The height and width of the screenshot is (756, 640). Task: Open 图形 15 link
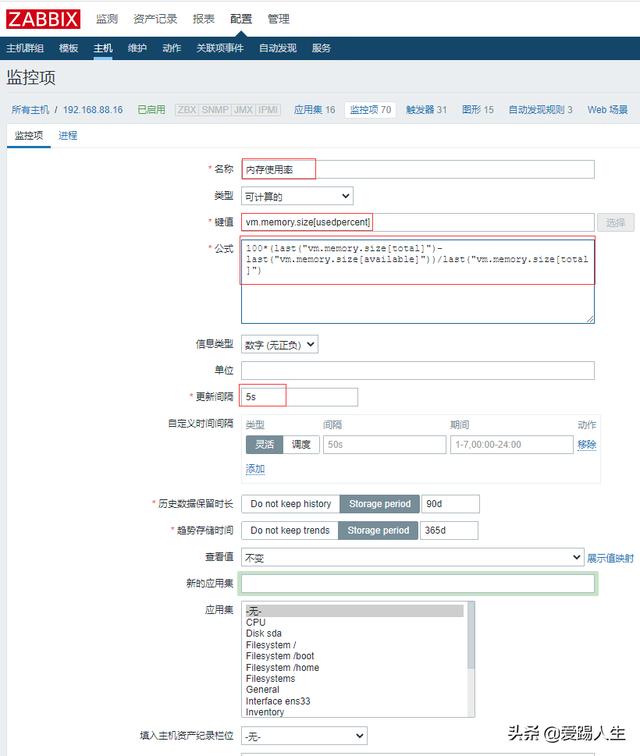pos(477,110)
